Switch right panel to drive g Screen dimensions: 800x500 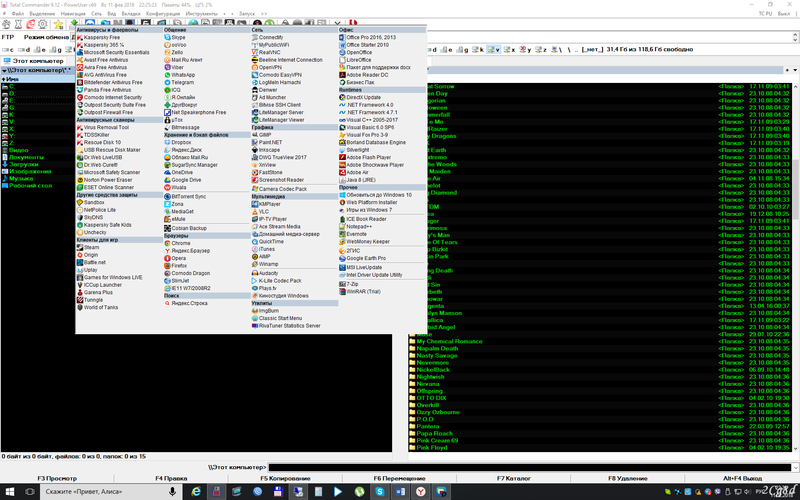click(x=462, y=49)
